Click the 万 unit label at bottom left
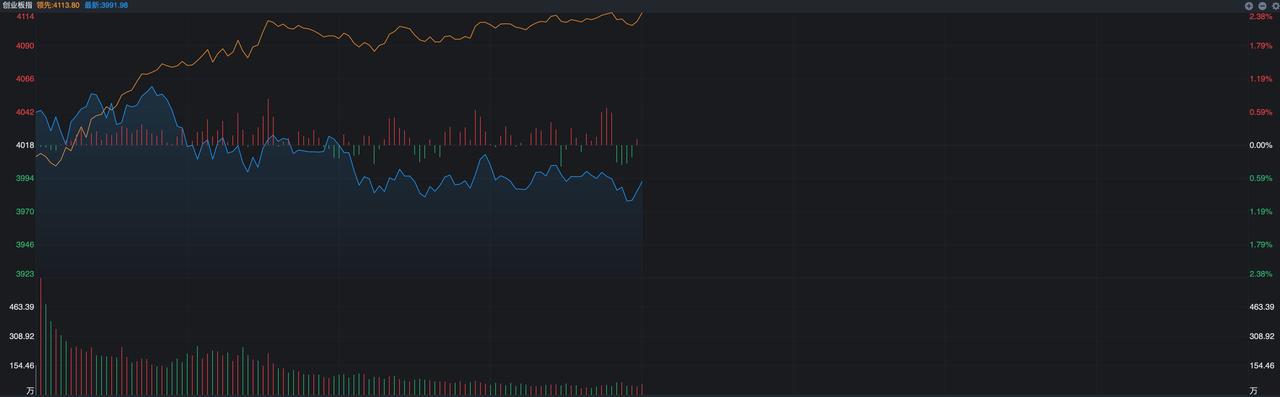Viewport: 1280px width, 397px height. pos(30,390)
